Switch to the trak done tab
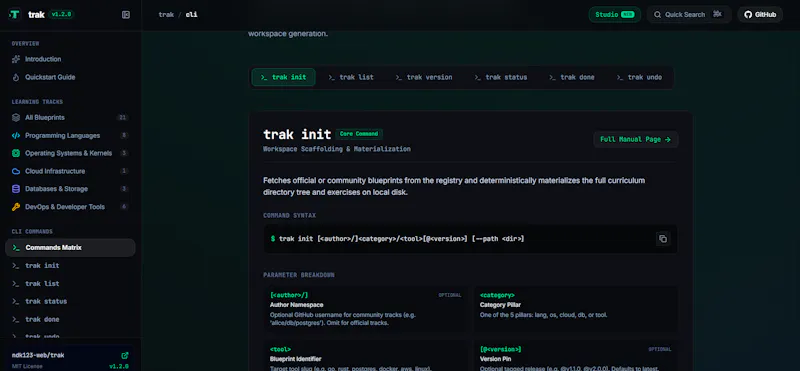 (572, 78)
